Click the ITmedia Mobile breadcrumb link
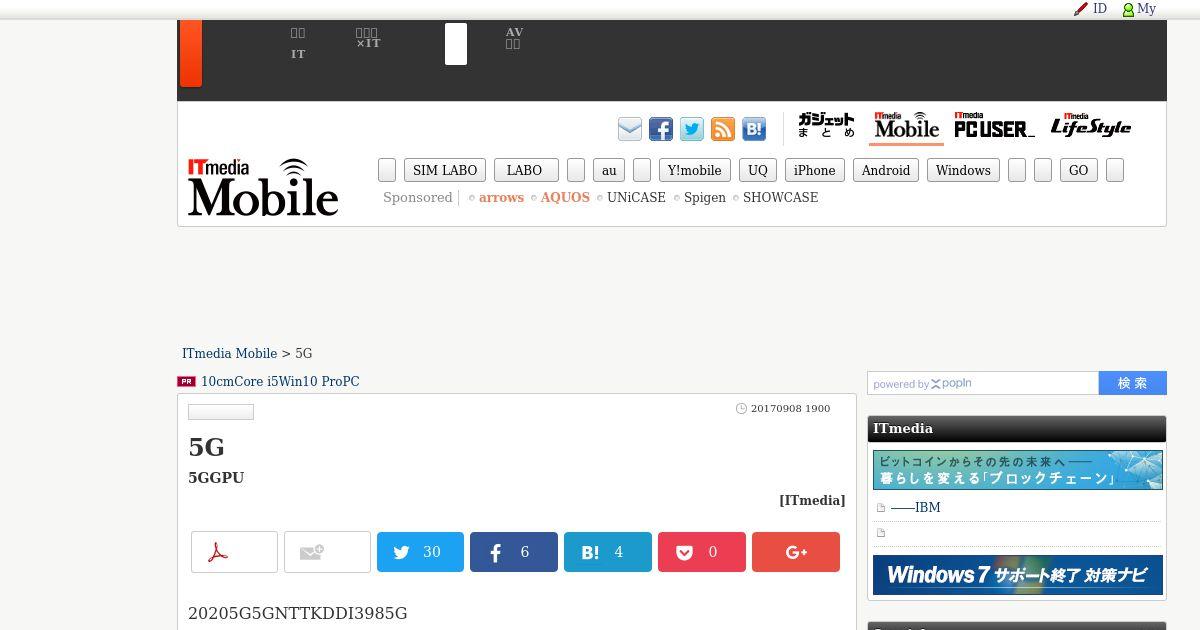 229,354
